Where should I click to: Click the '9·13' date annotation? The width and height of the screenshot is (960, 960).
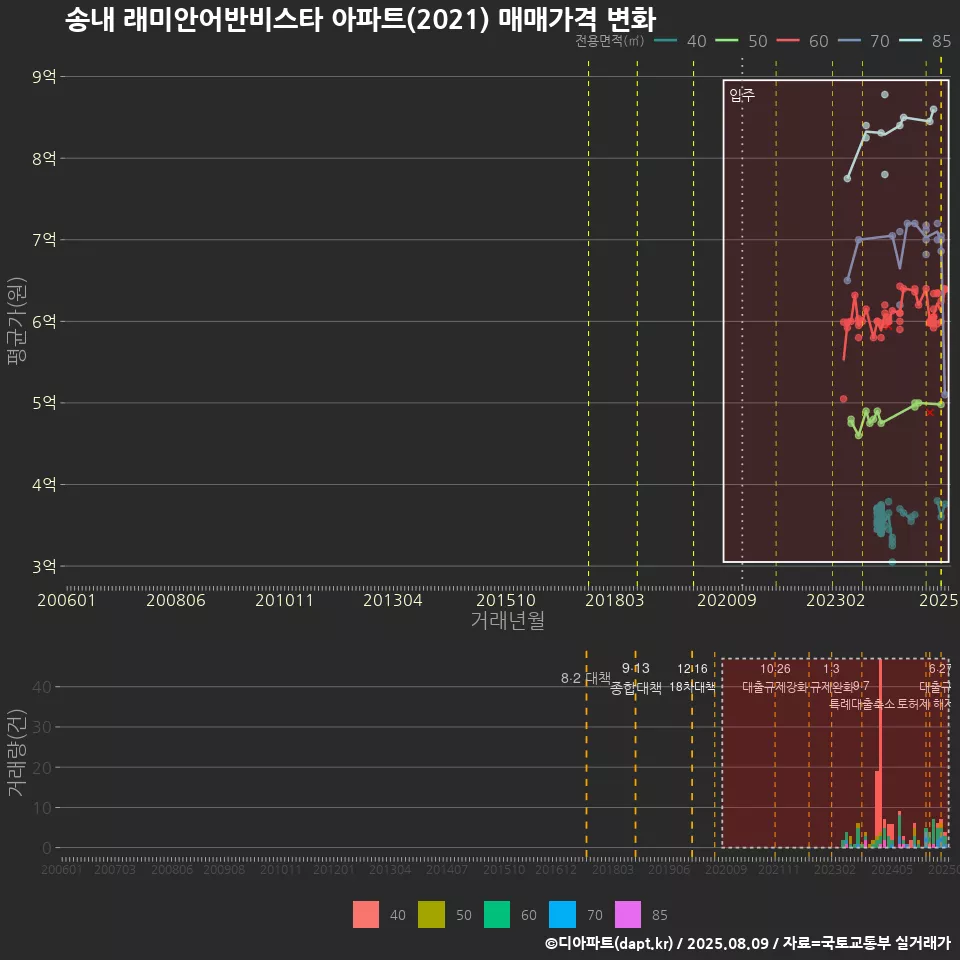click(636, 668)
